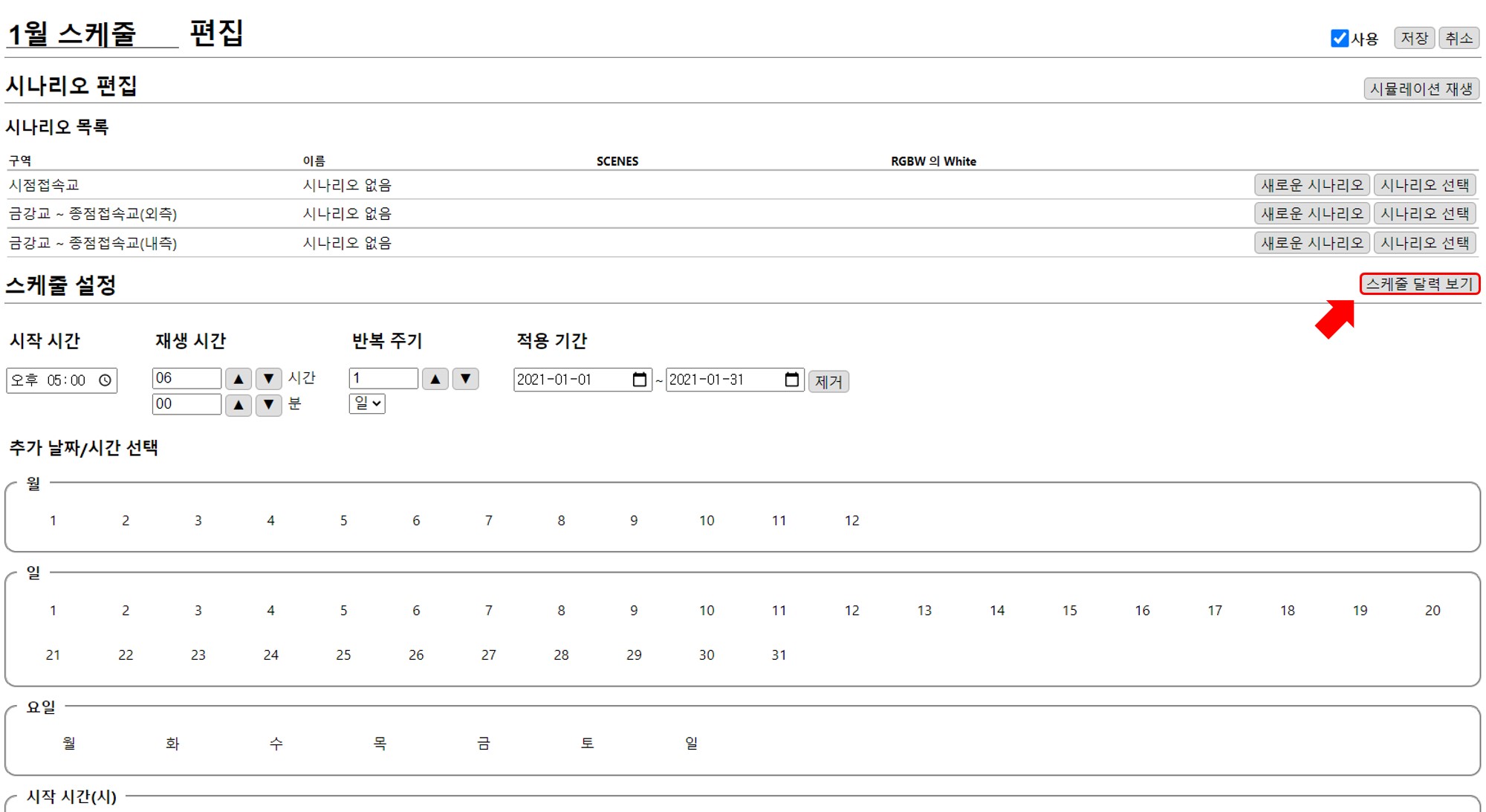Click the hours input showing 06
Image resolution: width=1486 pixels, height=812 pixels.
[x=186, y=378]
